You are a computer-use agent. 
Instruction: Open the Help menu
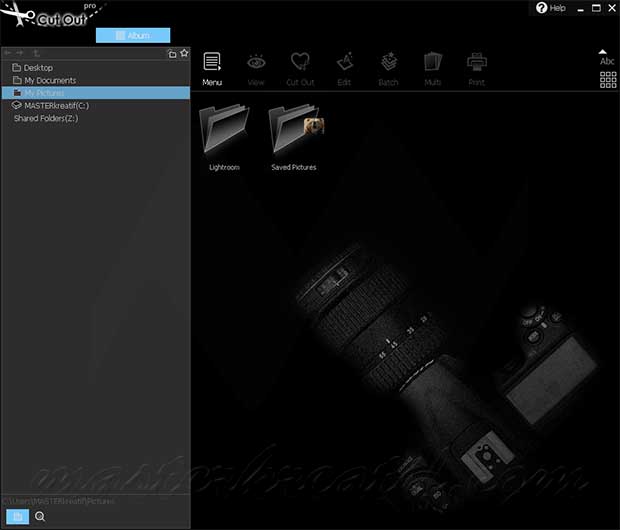click(x=550, y=8)
